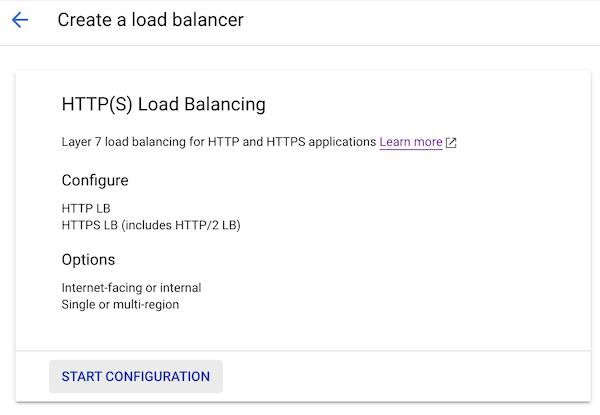600x415 pixels.
Task: Select the HTTP(S) Load Balancing heading
Action: pyautogui.click(x=163, y=104)
